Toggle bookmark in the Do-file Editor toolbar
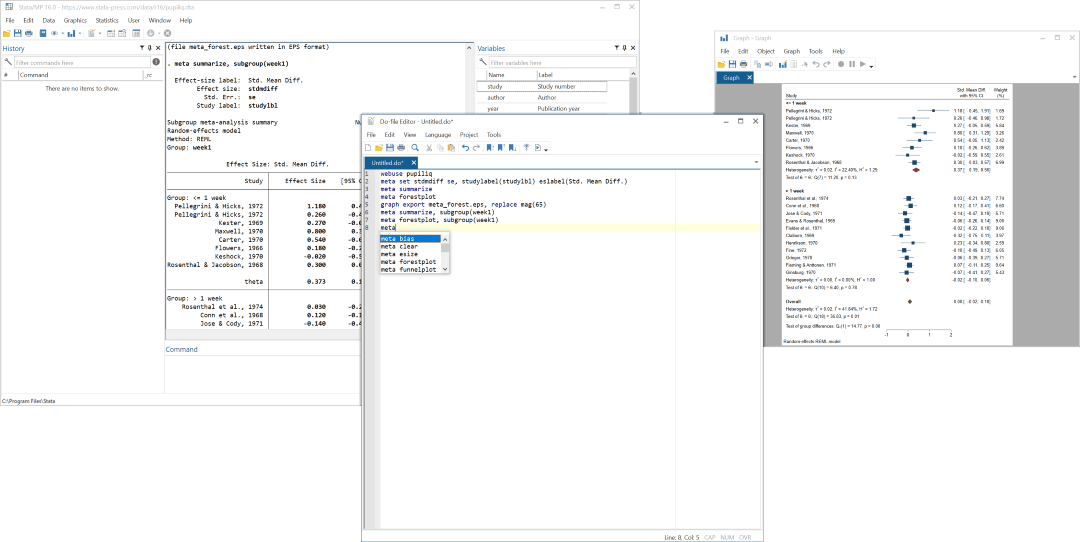 point(489,148)
